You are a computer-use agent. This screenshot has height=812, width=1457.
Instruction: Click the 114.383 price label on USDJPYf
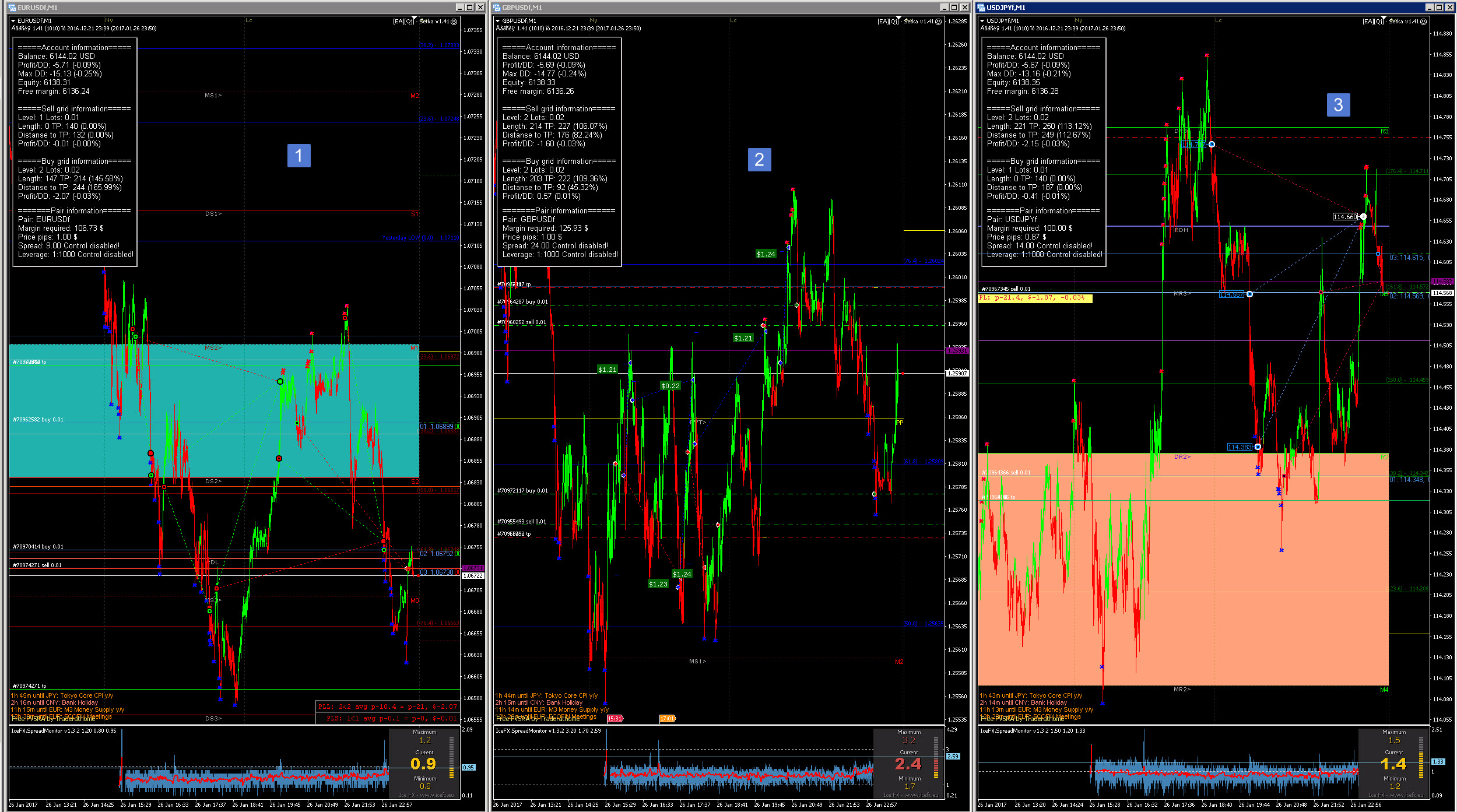tap(1240, 447)
